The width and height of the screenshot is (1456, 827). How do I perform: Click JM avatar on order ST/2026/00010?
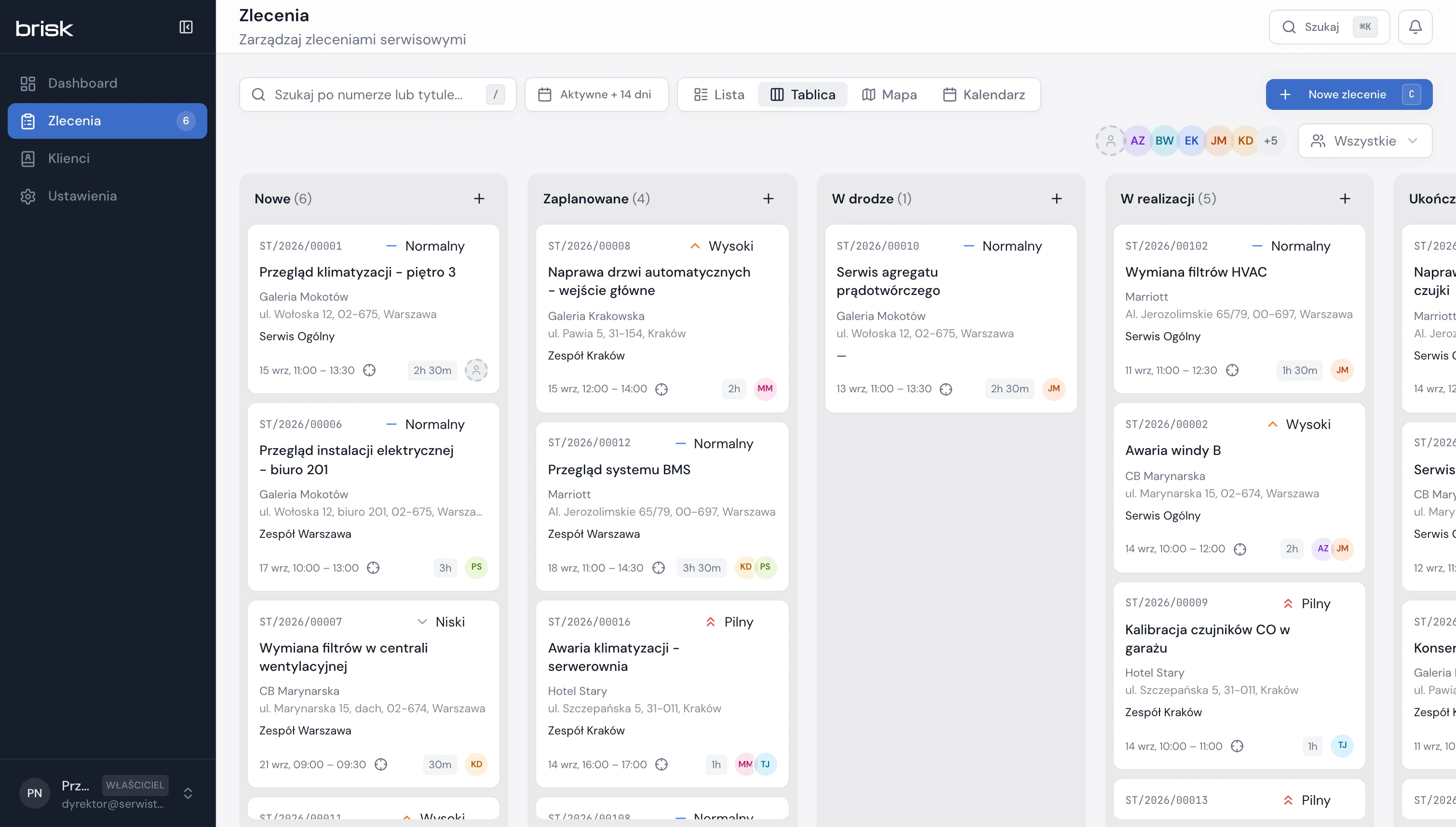(x=1053, y=388)
